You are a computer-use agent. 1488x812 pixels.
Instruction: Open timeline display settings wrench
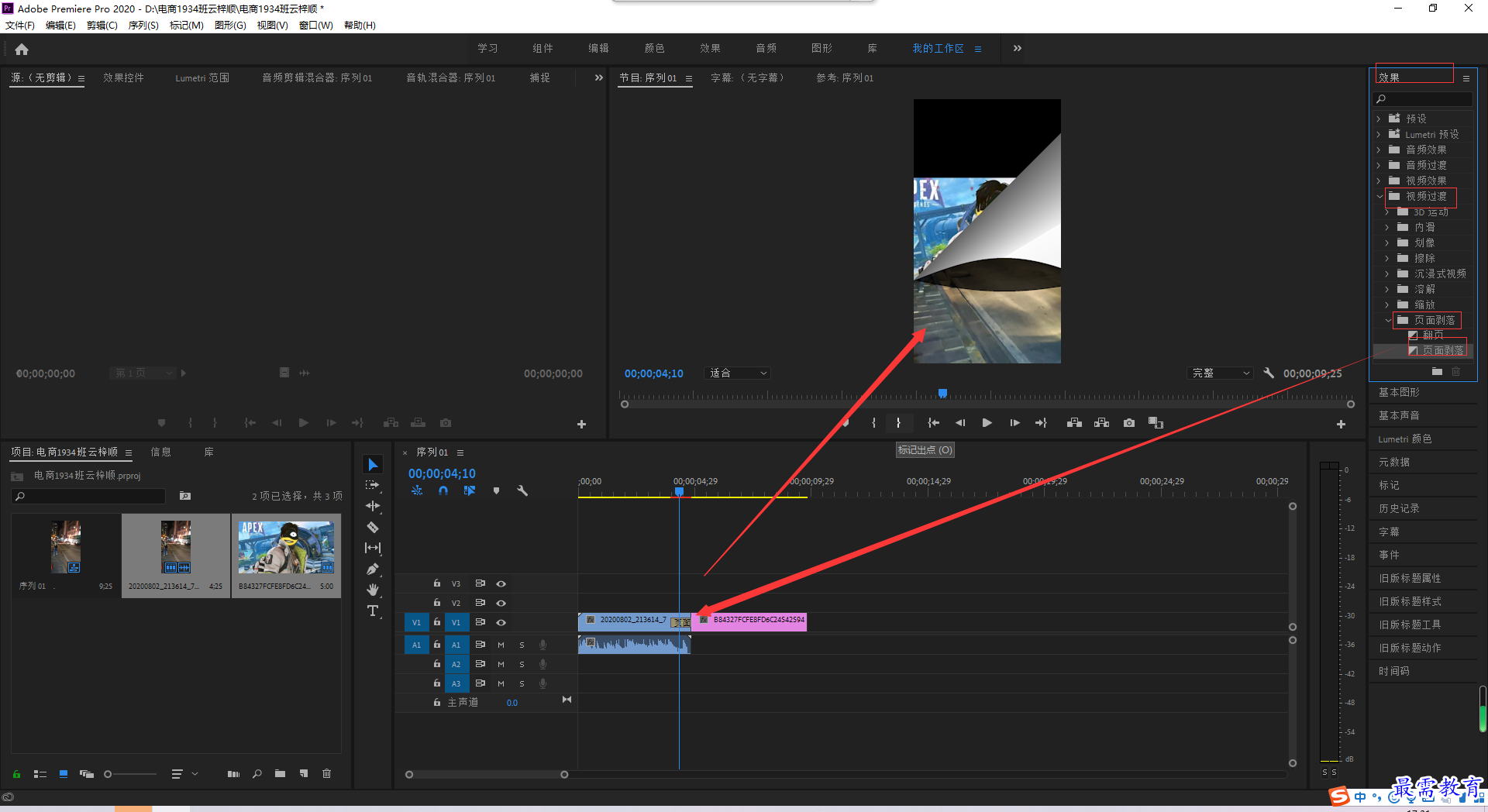pyautogui.click(x=522, y=490)
